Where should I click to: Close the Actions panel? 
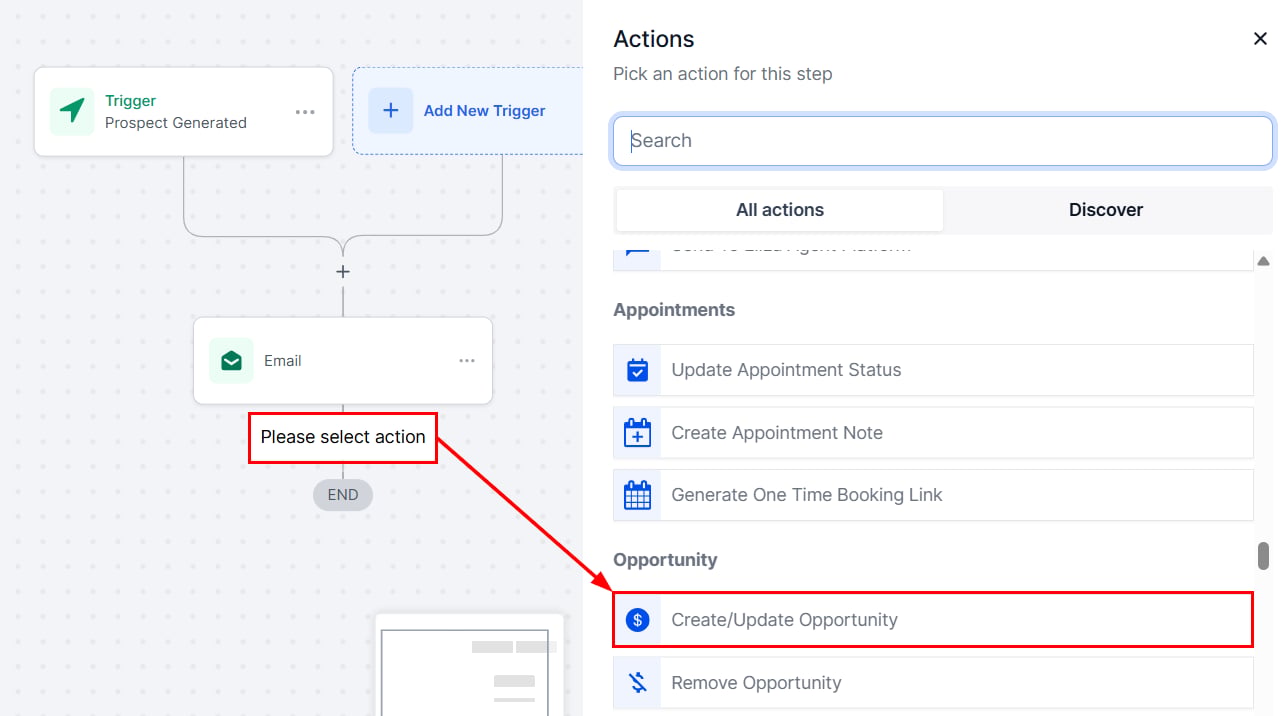coord(1260,39)
